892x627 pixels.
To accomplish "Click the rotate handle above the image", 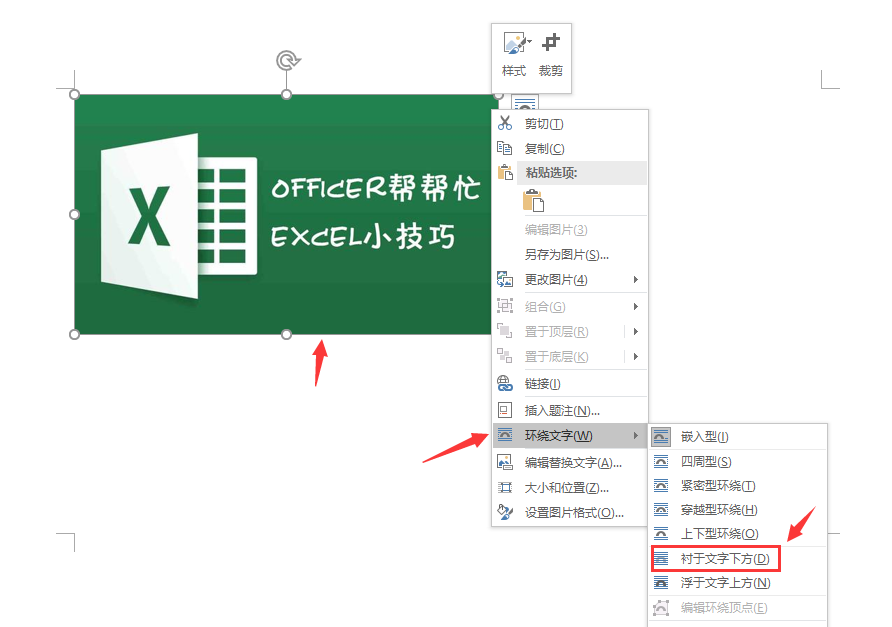I will click(x=287, y=61).
